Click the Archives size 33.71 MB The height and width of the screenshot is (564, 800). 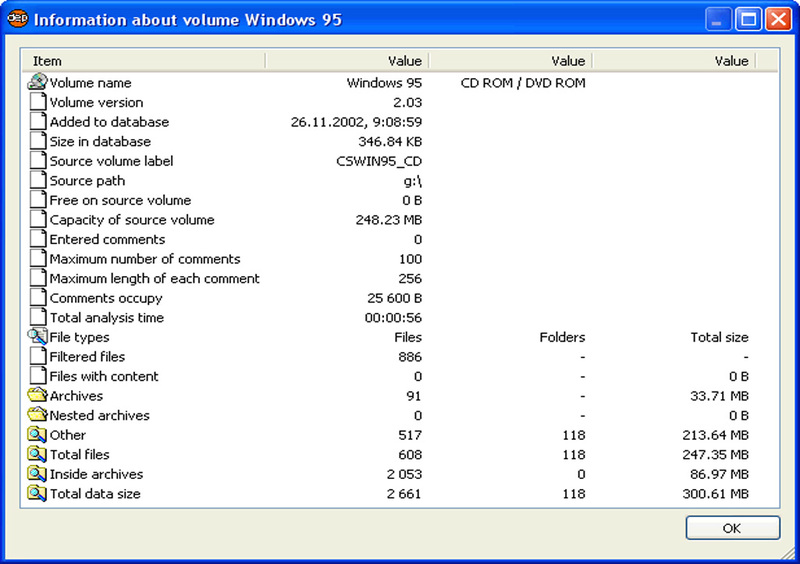[x=719, y=396]
